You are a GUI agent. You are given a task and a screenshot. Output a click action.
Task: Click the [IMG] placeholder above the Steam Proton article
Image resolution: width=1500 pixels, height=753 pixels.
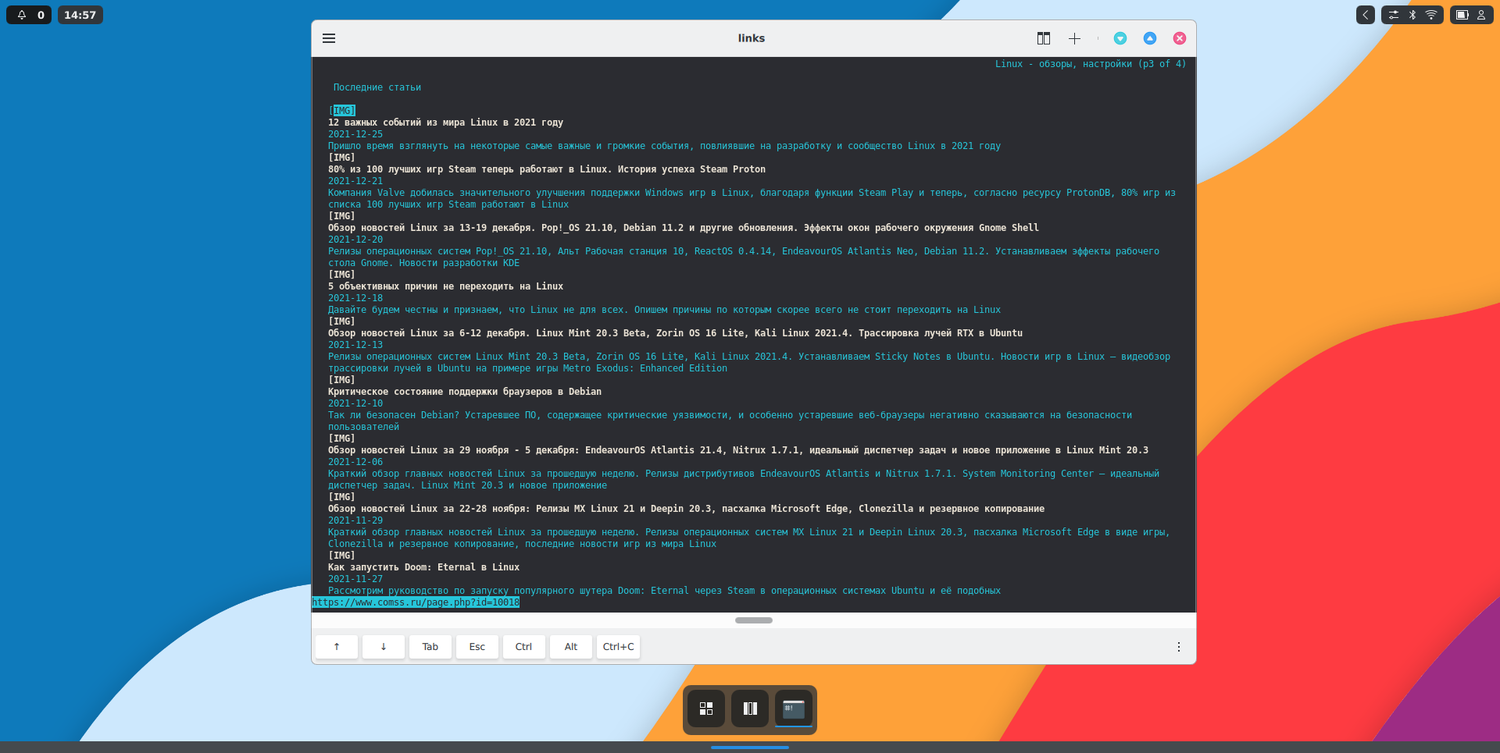tap(342, 157)
